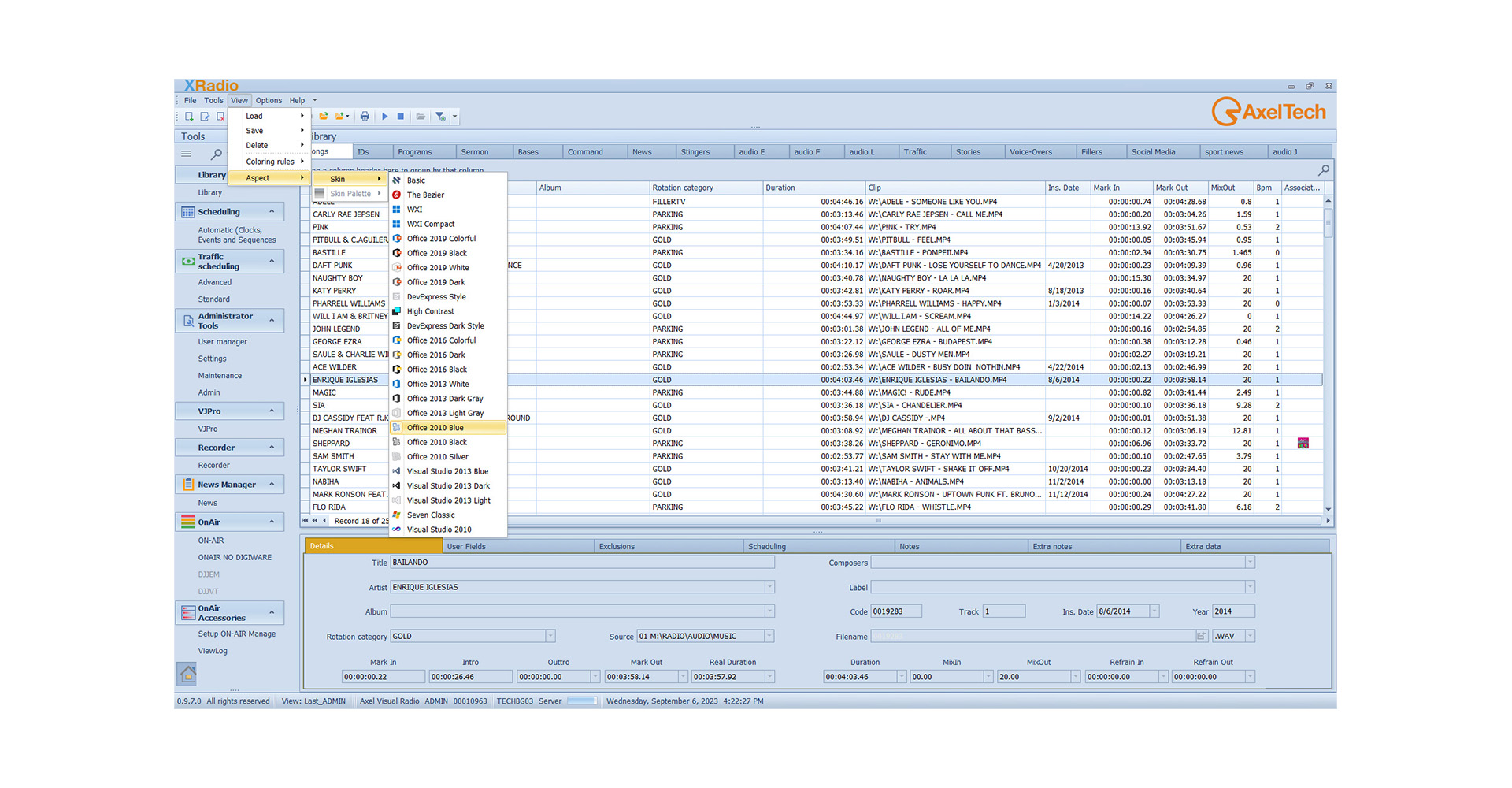This screenshot has height=788, width=1512.
Task: Open the Artist combo box dropdown
Action: point(769,587)
